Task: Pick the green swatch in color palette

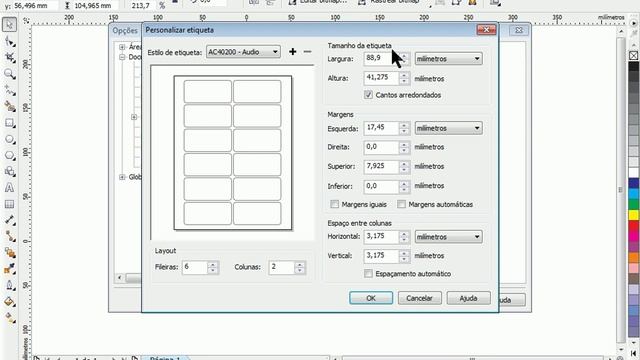Action: pyautogui.click(x=633, y=204)
